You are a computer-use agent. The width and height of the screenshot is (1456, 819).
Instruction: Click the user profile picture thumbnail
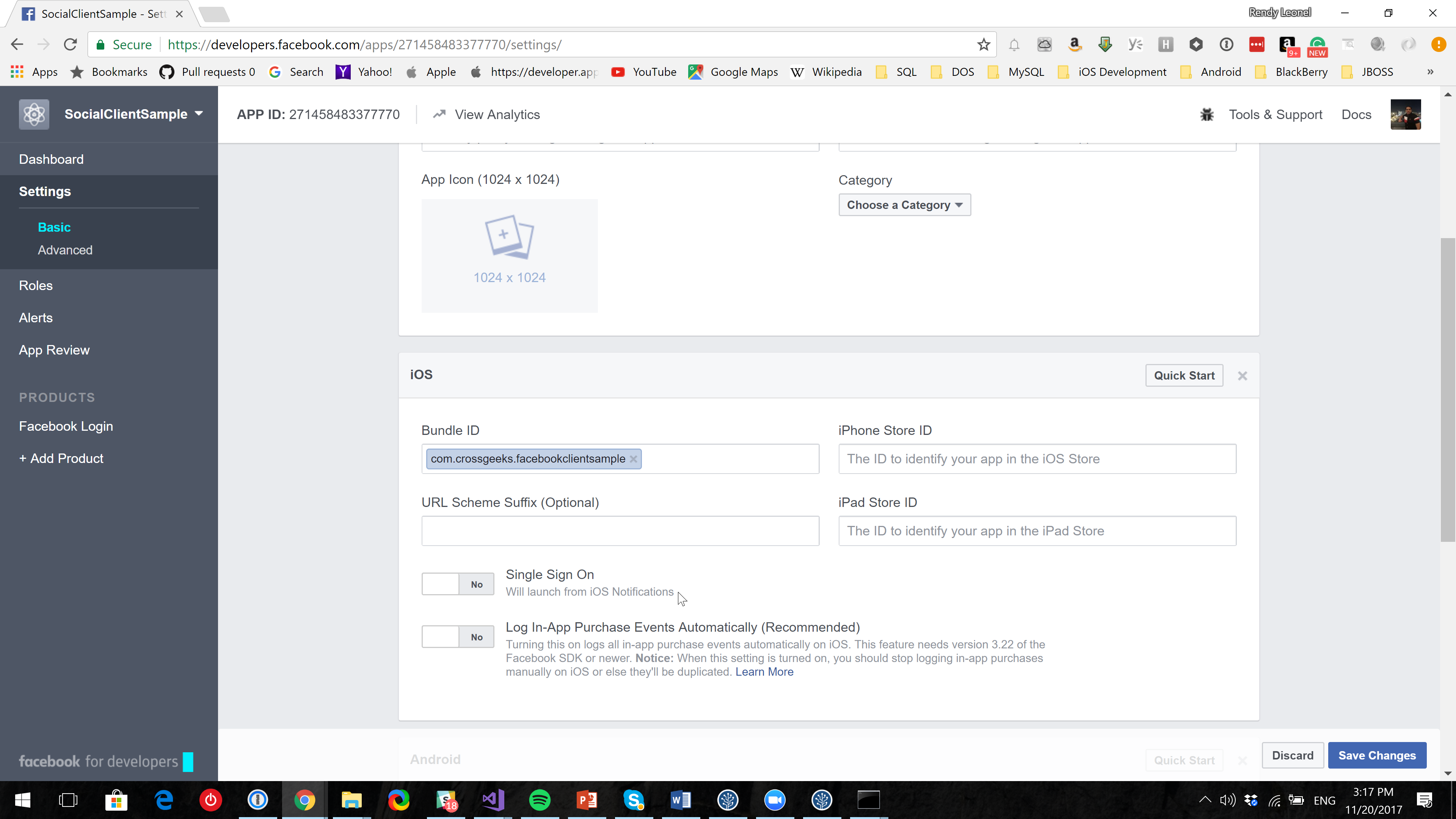[x=1405, y=115]
